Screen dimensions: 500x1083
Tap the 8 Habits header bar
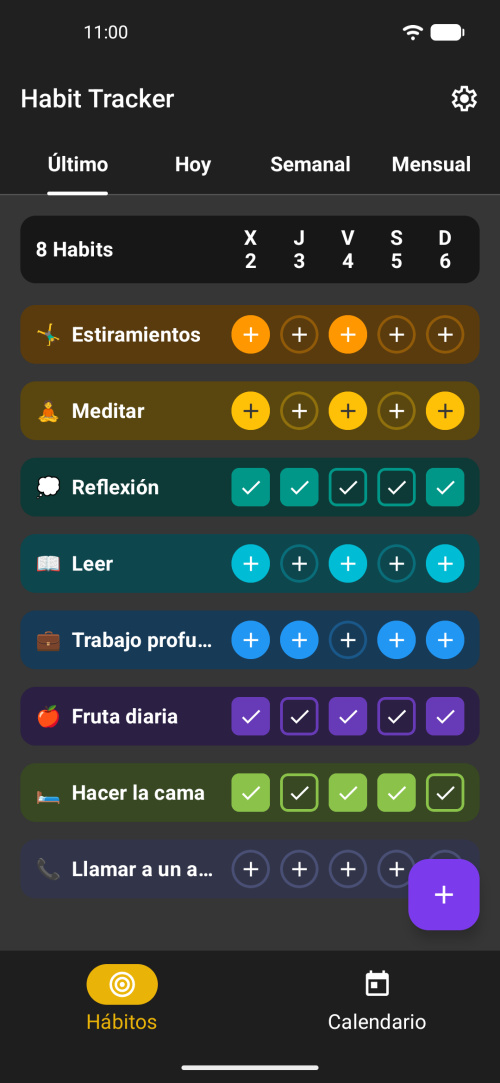[x=250, y=249]
